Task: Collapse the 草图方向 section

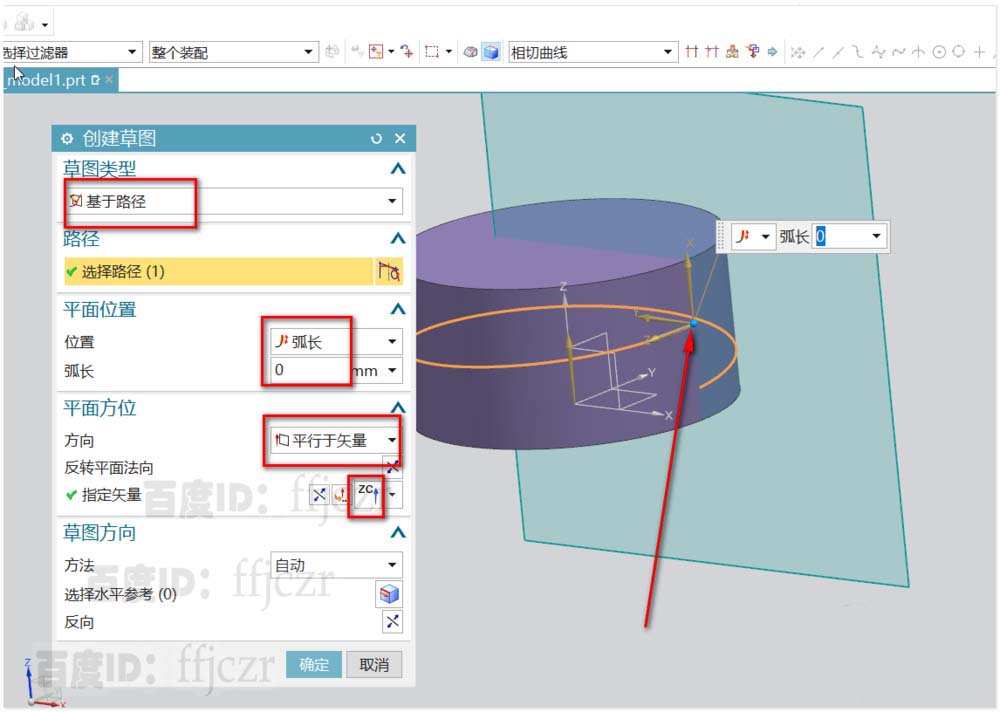Action: [x=398, y=533]
